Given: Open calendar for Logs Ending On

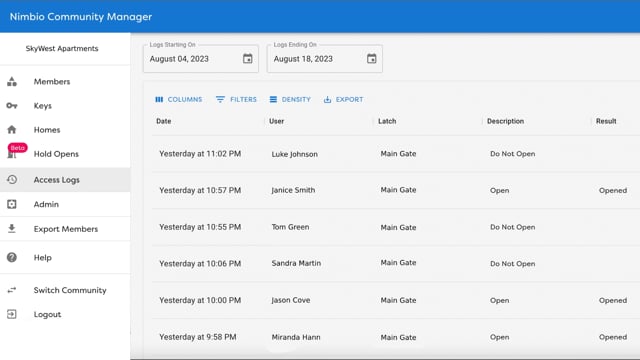Looking at the screenshot, I should pyautogui.click(x=371, y=59).
